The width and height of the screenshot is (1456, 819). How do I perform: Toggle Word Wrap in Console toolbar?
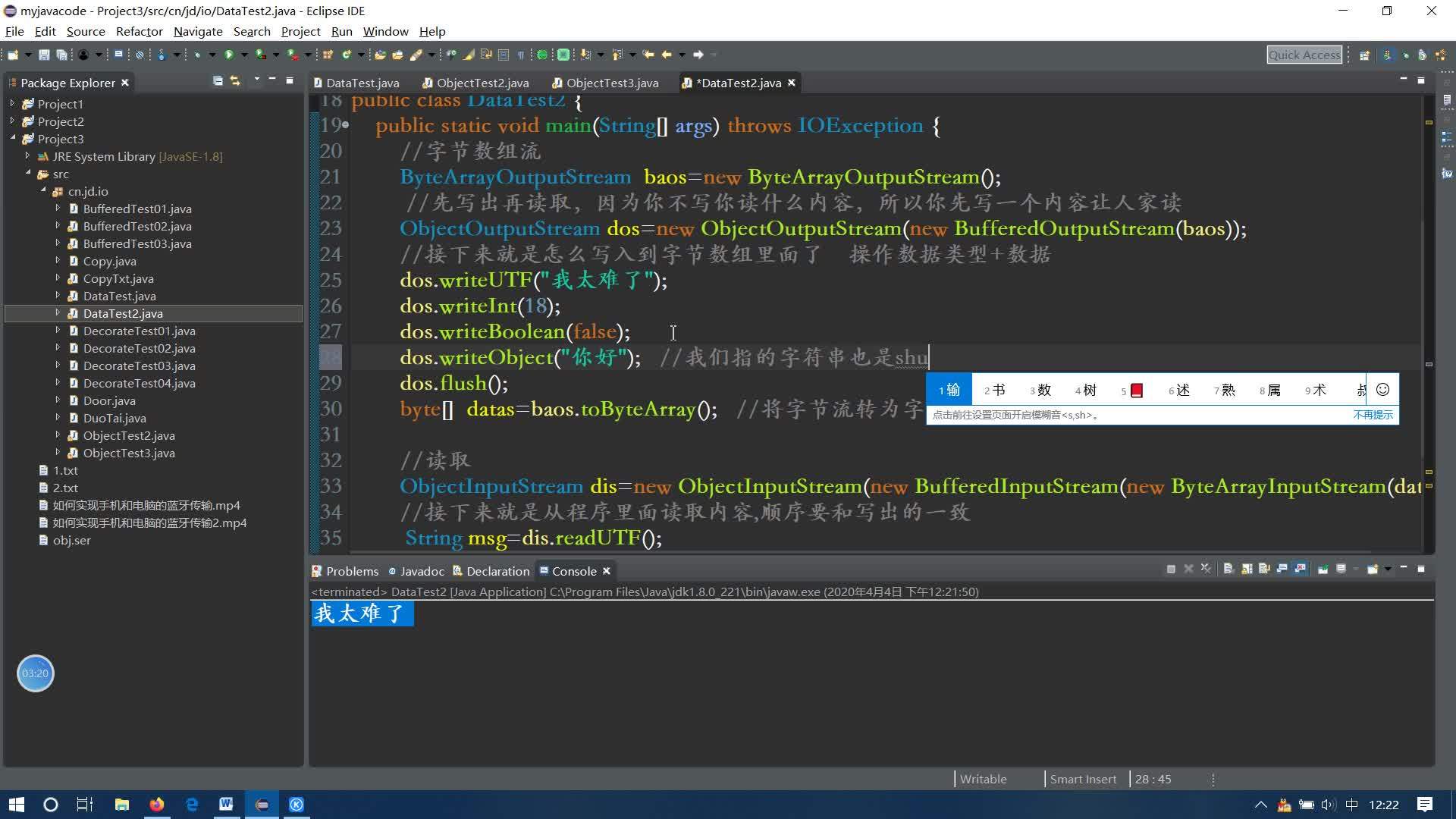click(1264, 569)
